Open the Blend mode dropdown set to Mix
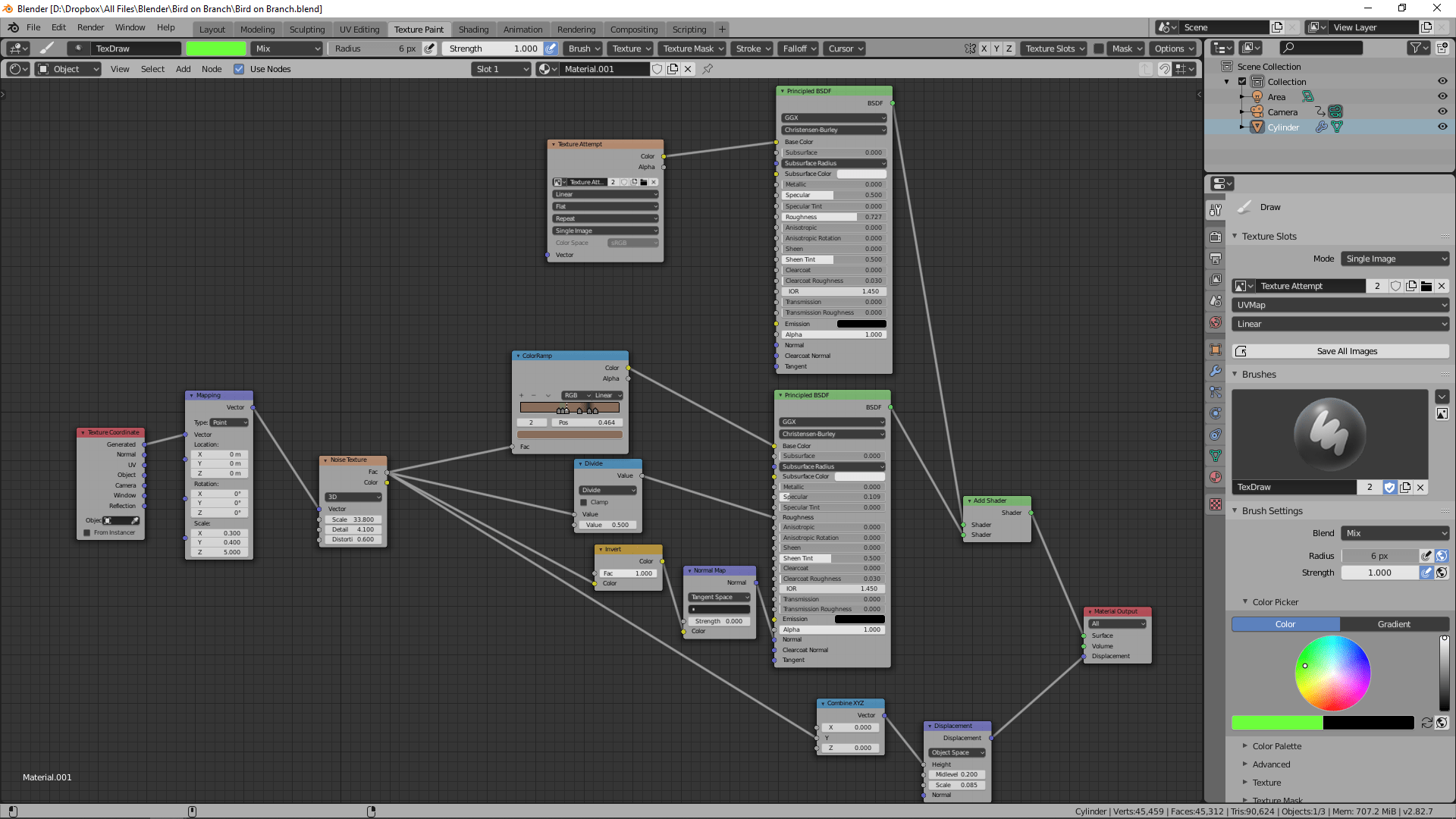Viewport: 1456px width, 819px height. click(1394, 533)
